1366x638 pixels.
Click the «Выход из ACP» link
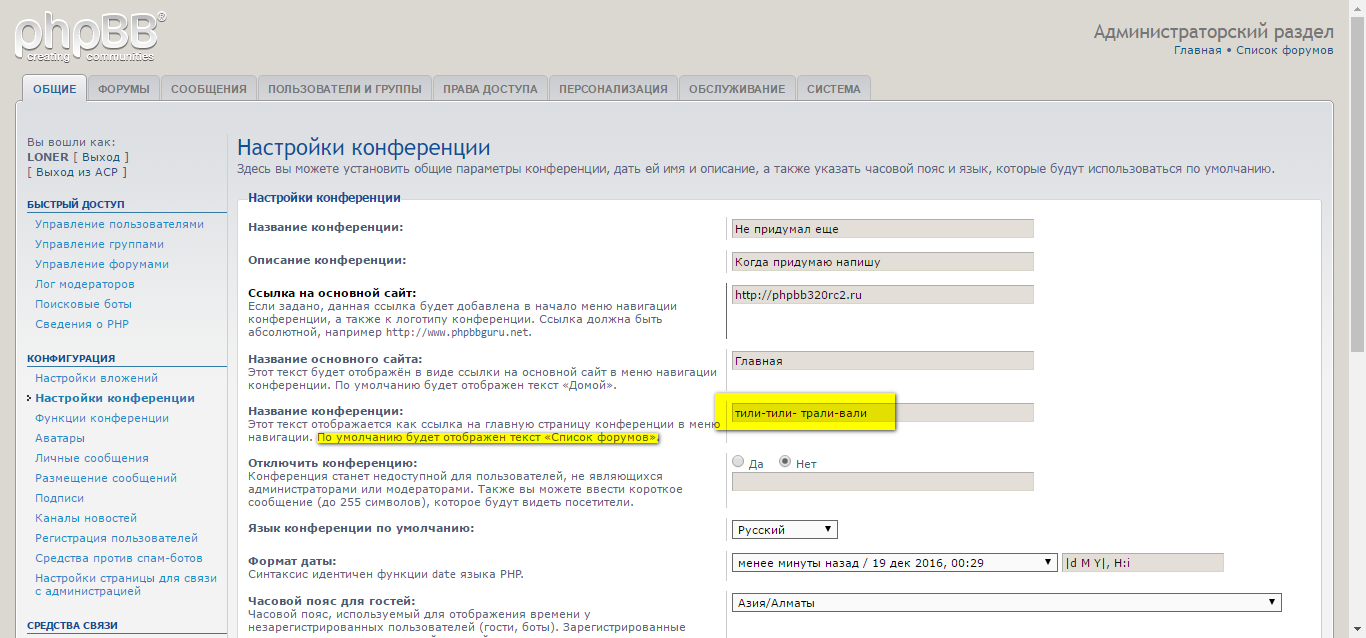point(77,172)
